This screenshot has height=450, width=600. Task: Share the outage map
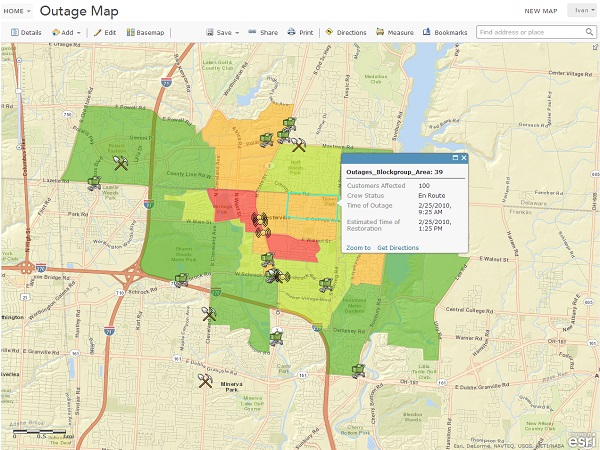click(x=263, y=33)
